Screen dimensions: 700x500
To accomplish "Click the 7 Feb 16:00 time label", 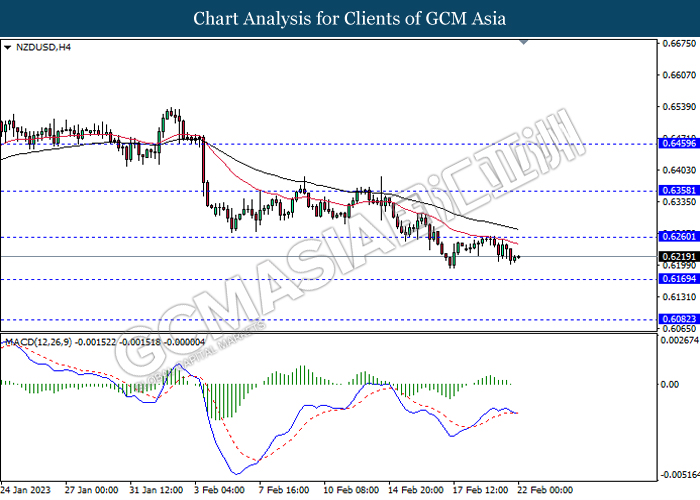I will point(284,490).
